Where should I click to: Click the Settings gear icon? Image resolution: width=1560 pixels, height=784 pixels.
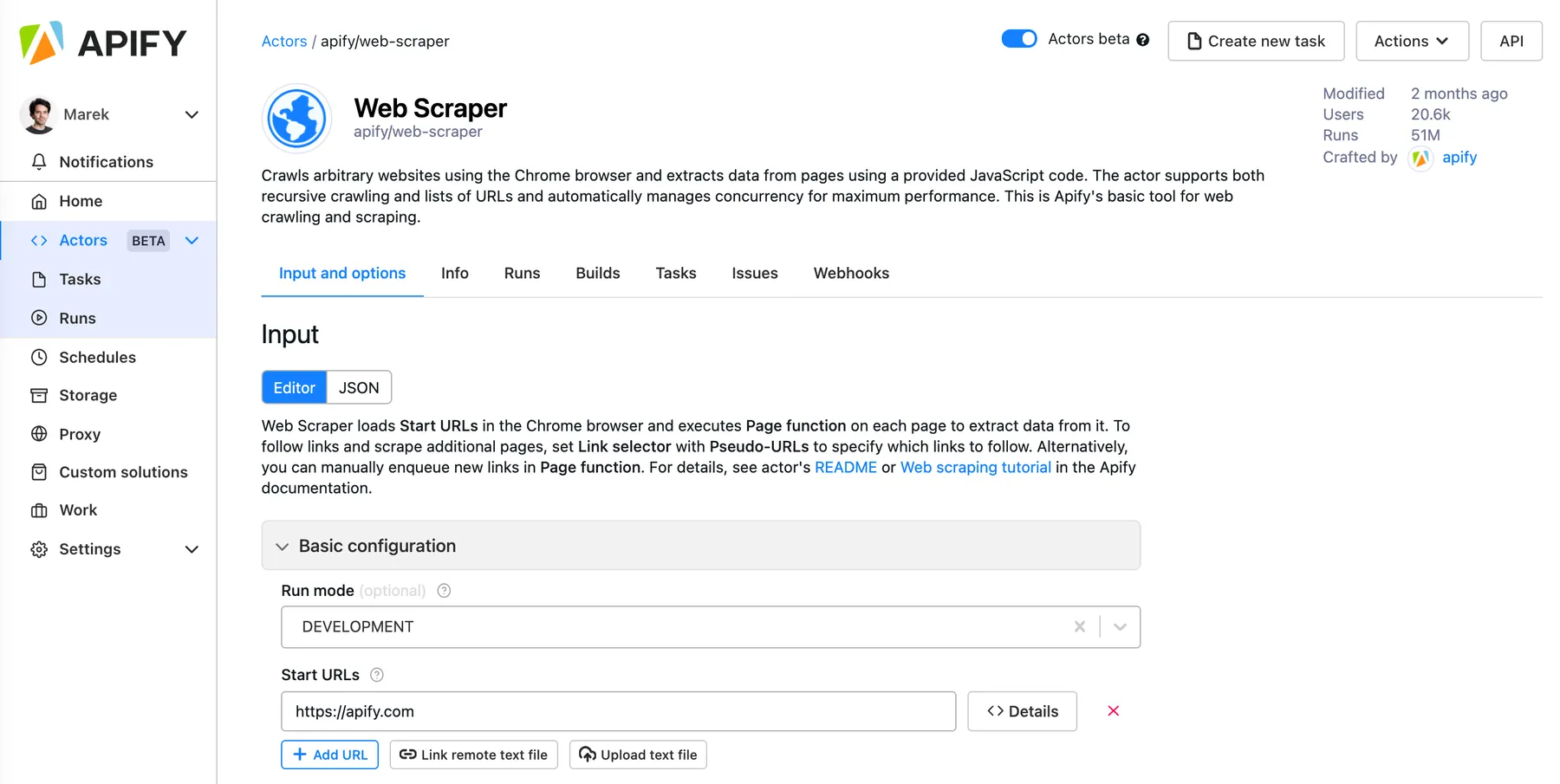click(x=39, y=549)
